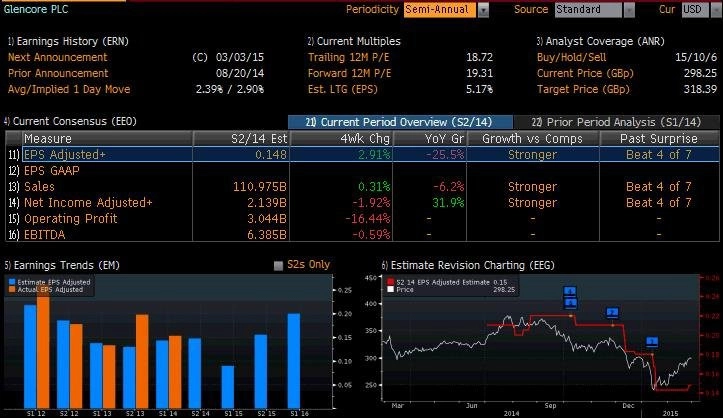Screen dimensions: 723x418
Task: Click the blue event marker before December
Action: [612, 313]
